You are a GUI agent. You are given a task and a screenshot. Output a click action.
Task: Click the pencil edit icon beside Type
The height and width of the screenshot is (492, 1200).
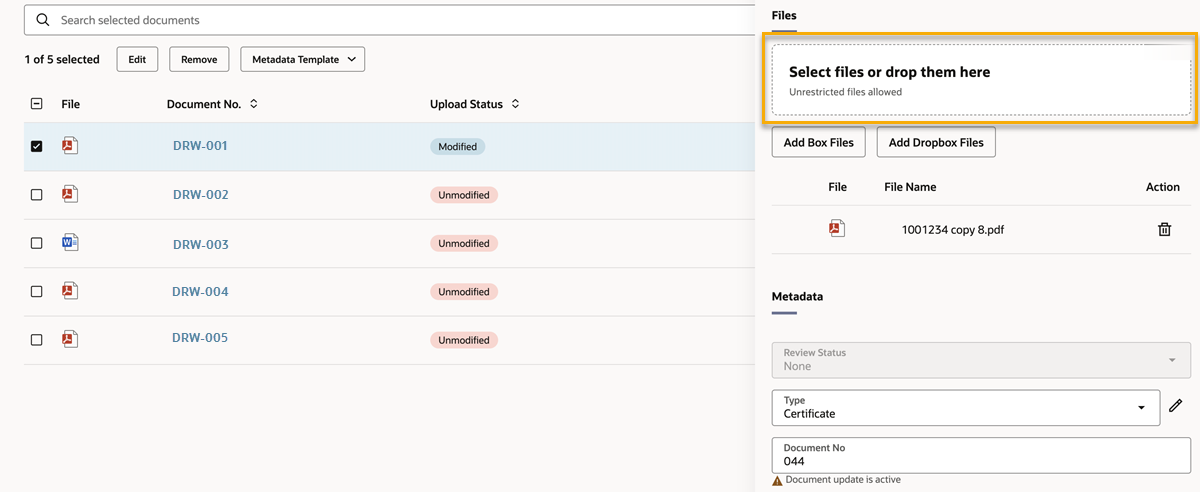(x=1176, y=406)
